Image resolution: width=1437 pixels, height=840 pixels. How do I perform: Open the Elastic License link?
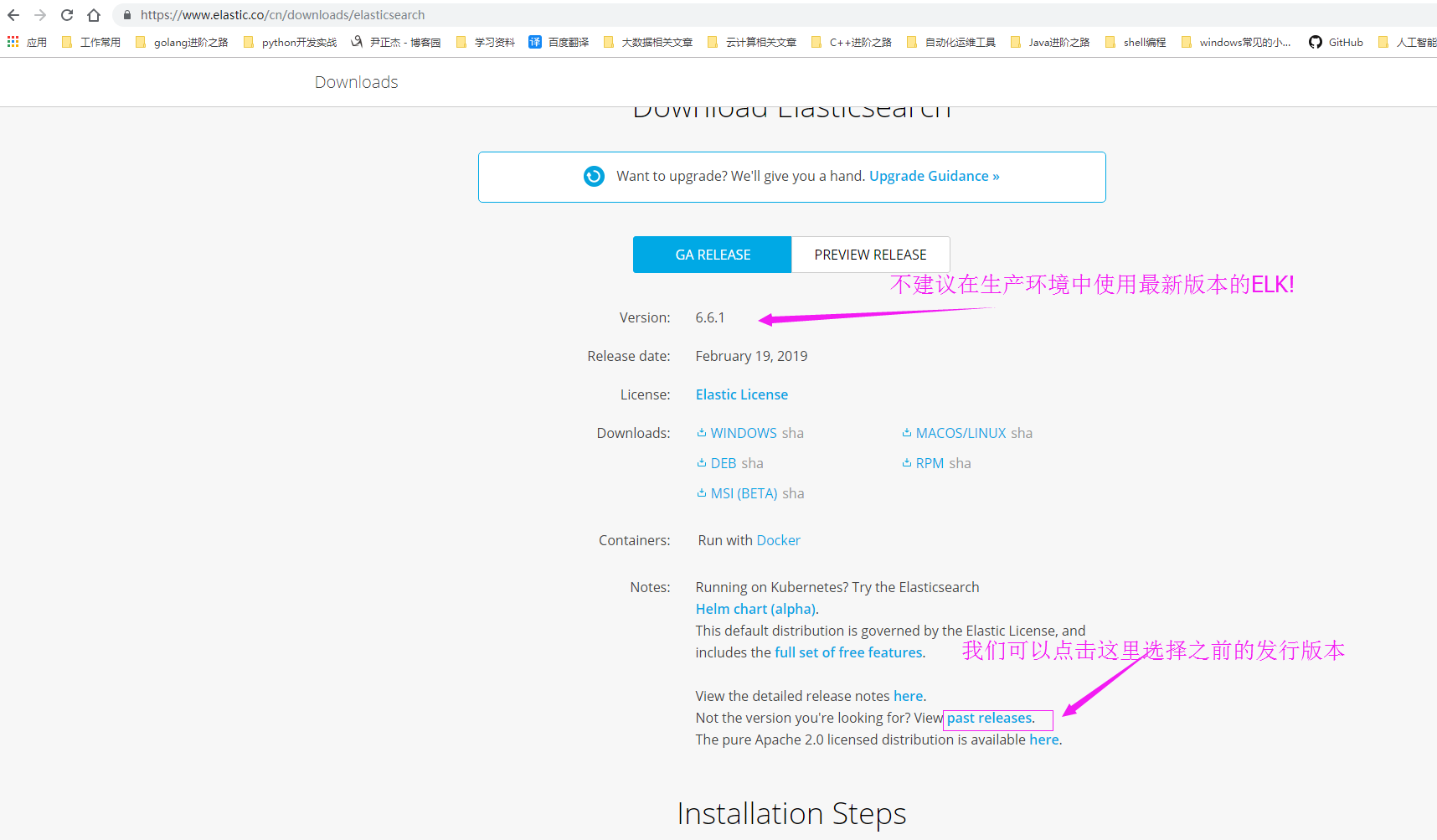(742, 394)
